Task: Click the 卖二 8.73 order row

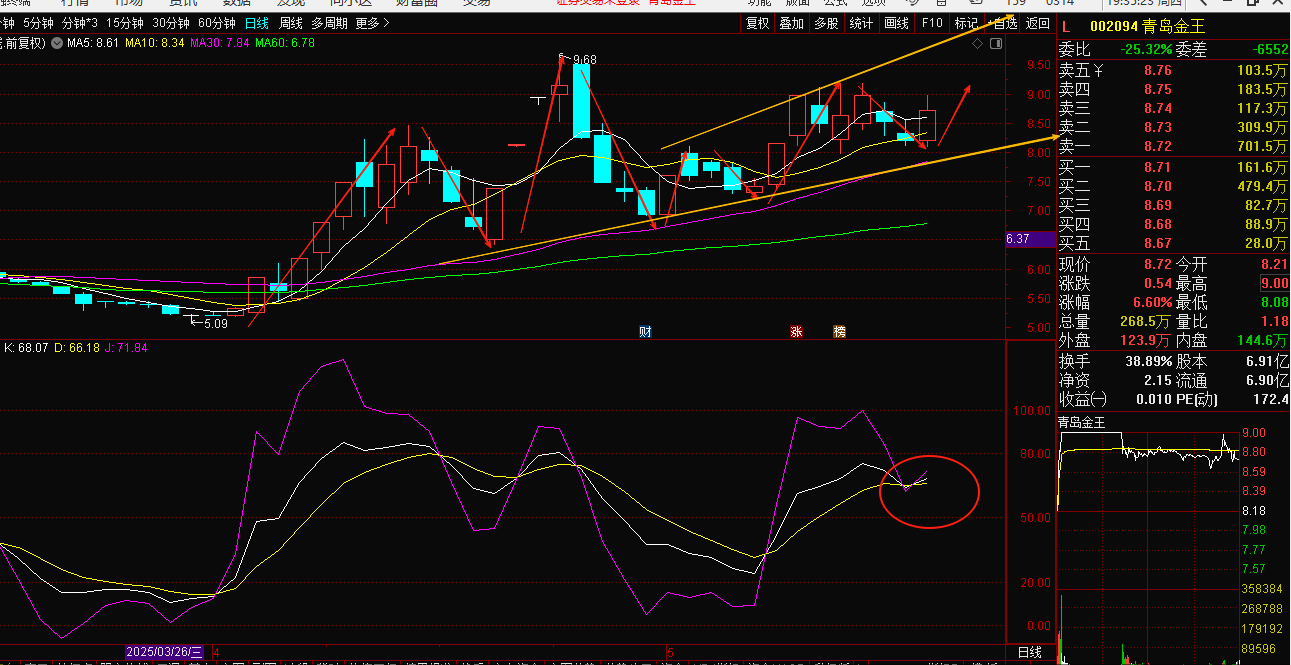Action: click(1173, 127)
